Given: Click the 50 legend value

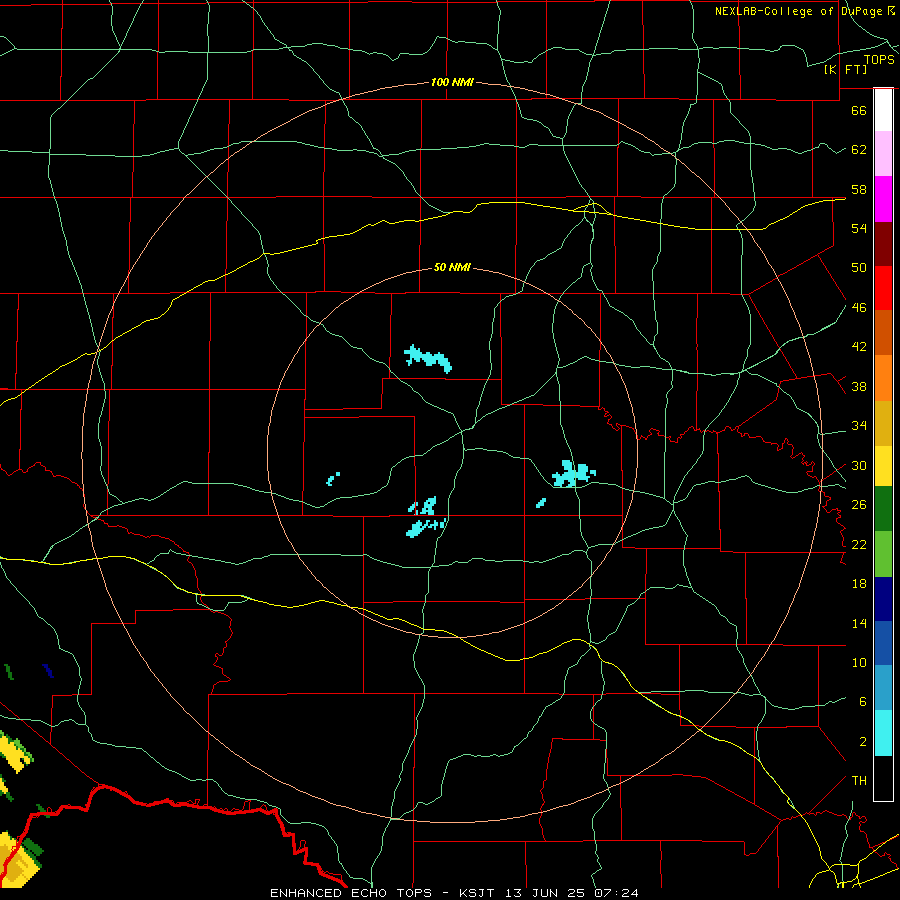Looking at the screenshot, I should click(859, 267).
